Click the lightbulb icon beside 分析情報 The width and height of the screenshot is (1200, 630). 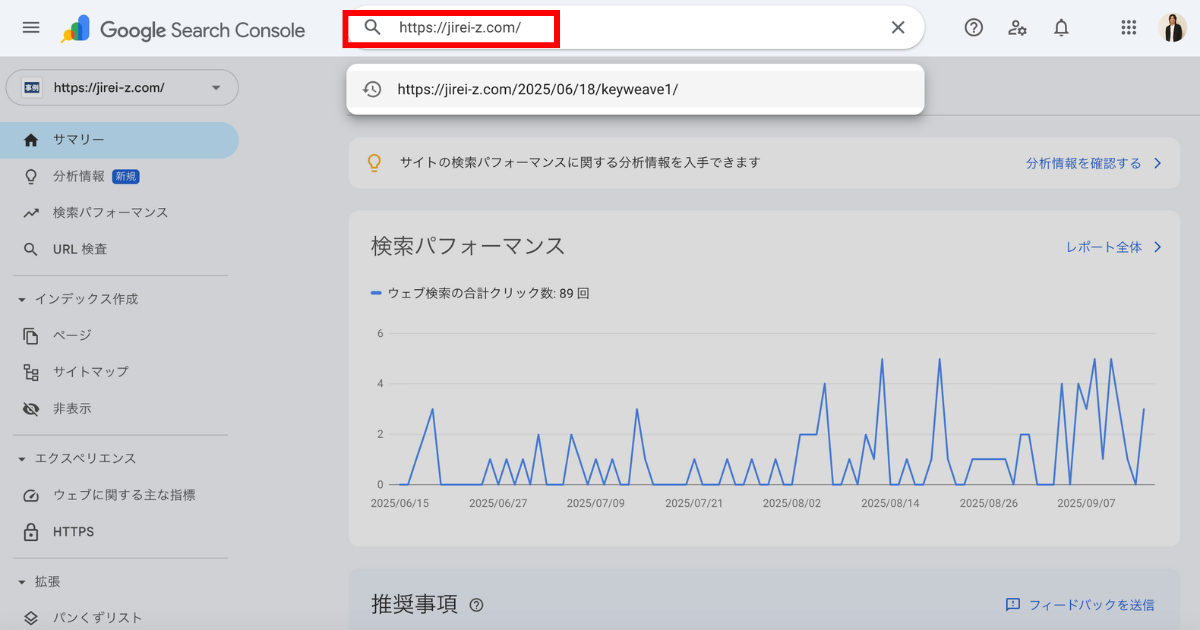click(x=31, y=176)
